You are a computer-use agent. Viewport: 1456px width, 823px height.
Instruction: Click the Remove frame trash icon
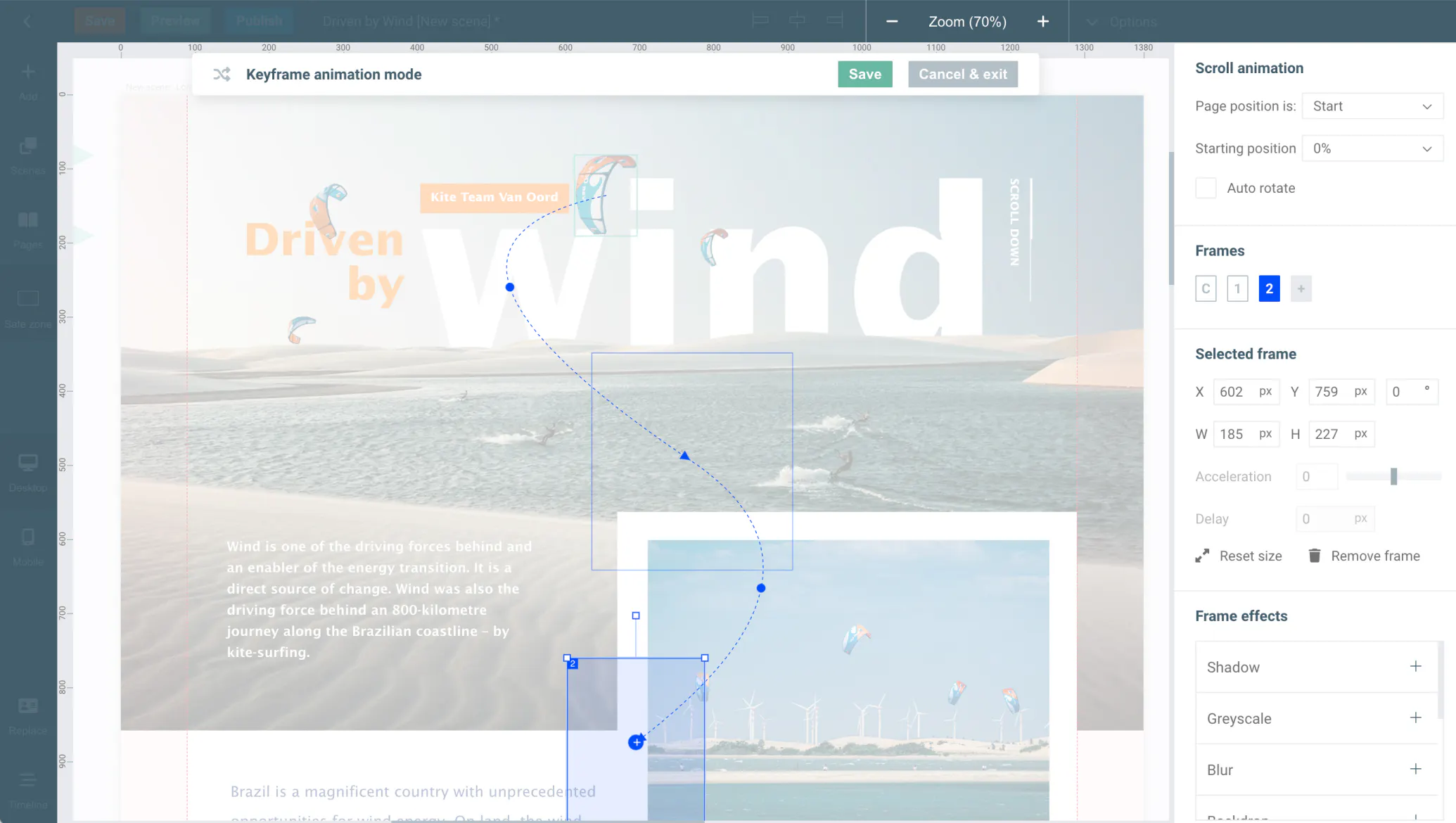(x=1314, y=556)
